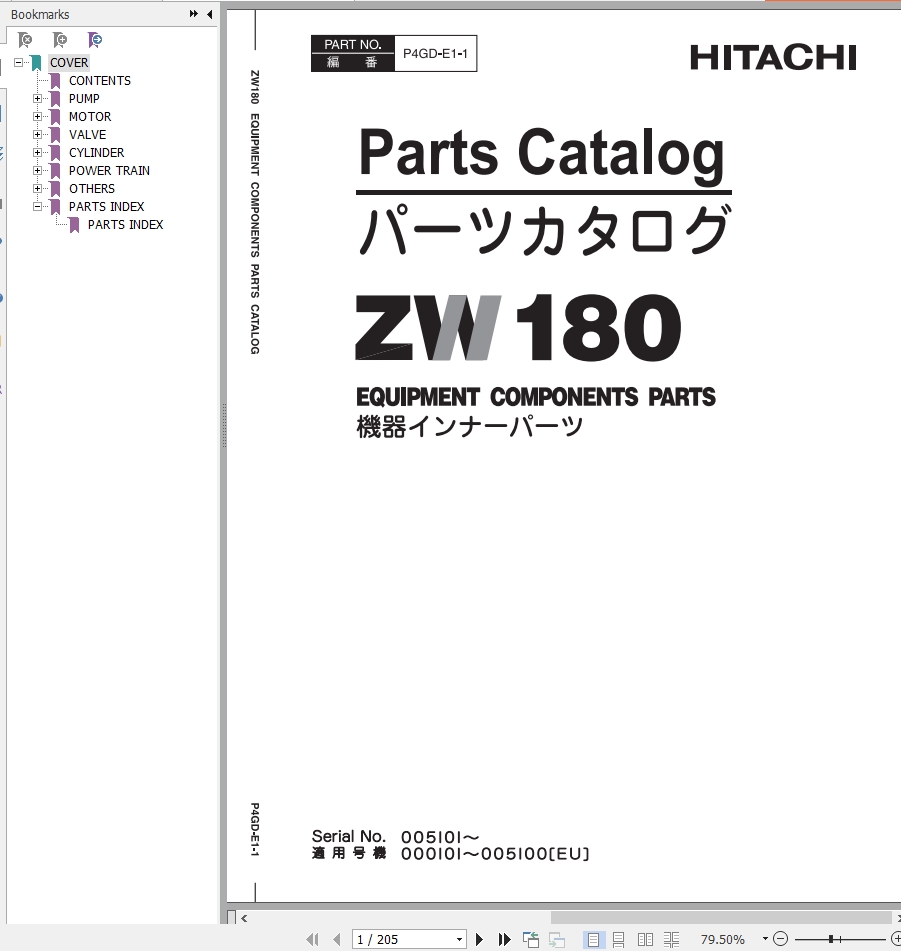Expand all bookmarks with the double-arrow icon
Viewport: 901px width, 951px height.
tap(193, 14)
